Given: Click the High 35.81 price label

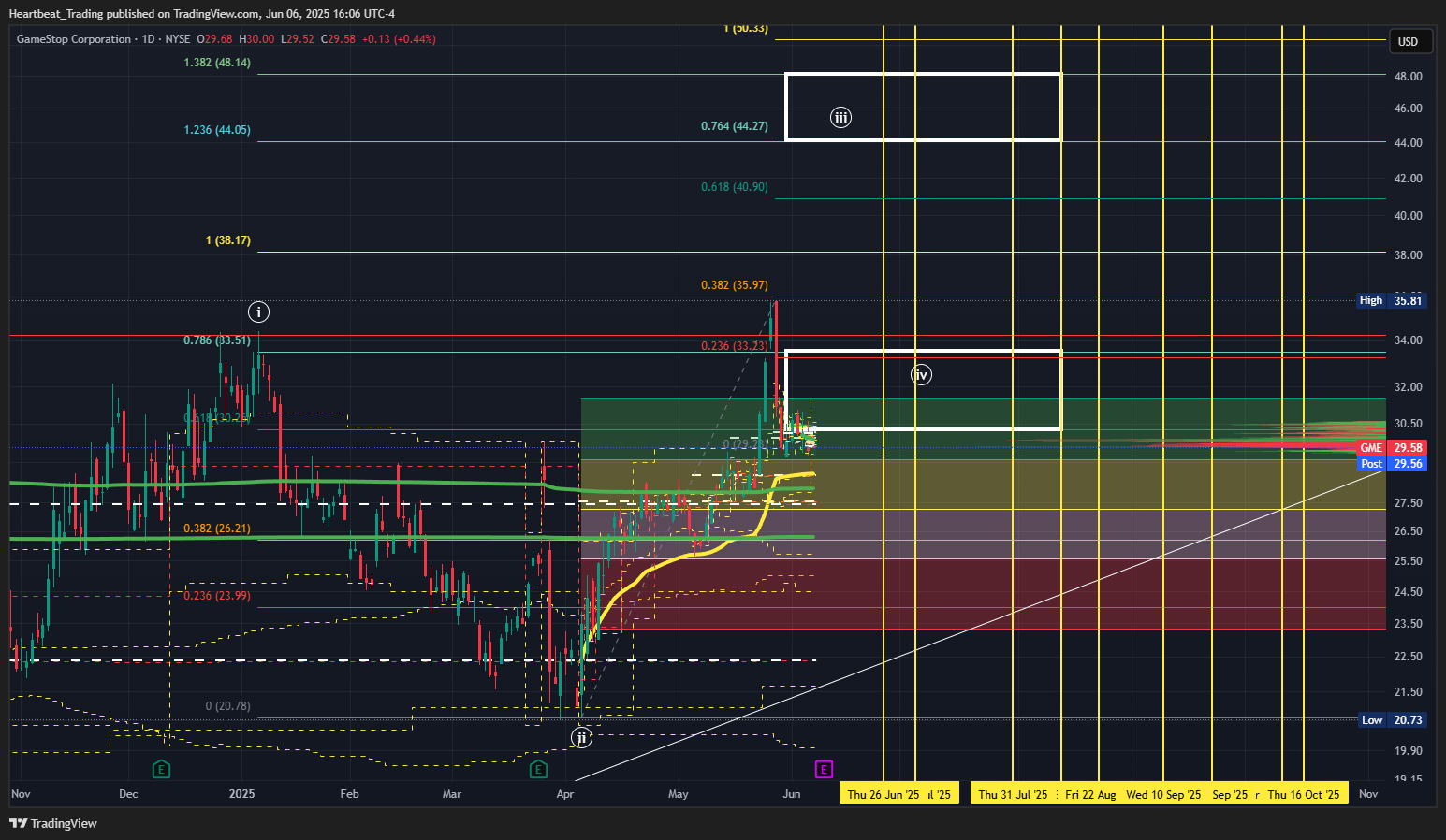Looking at the screenshot, I should coord(1392,300).
